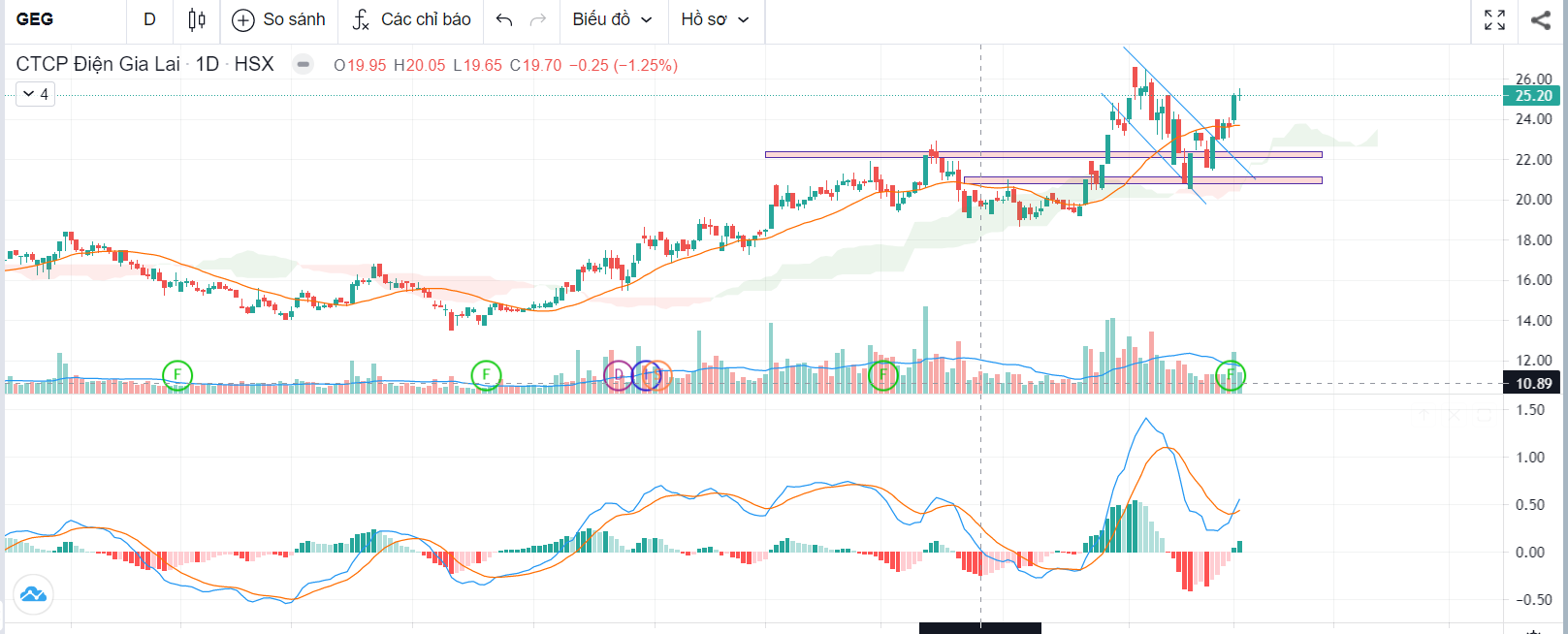
Task: Share the chart via share icon
Action: (x=1541, y=19)
